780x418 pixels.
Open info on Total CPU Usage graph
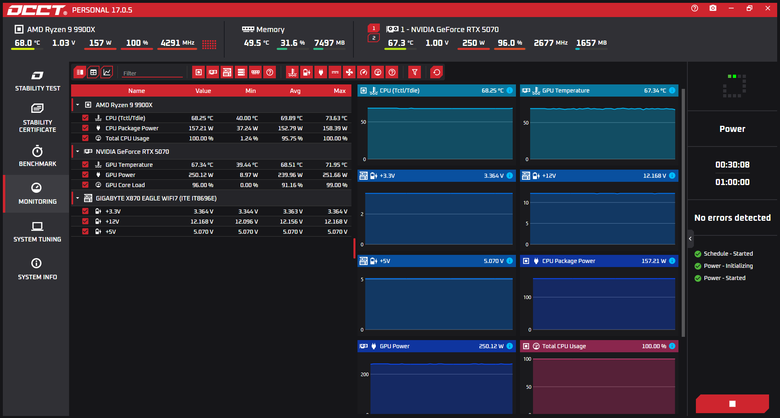[672, 346]
